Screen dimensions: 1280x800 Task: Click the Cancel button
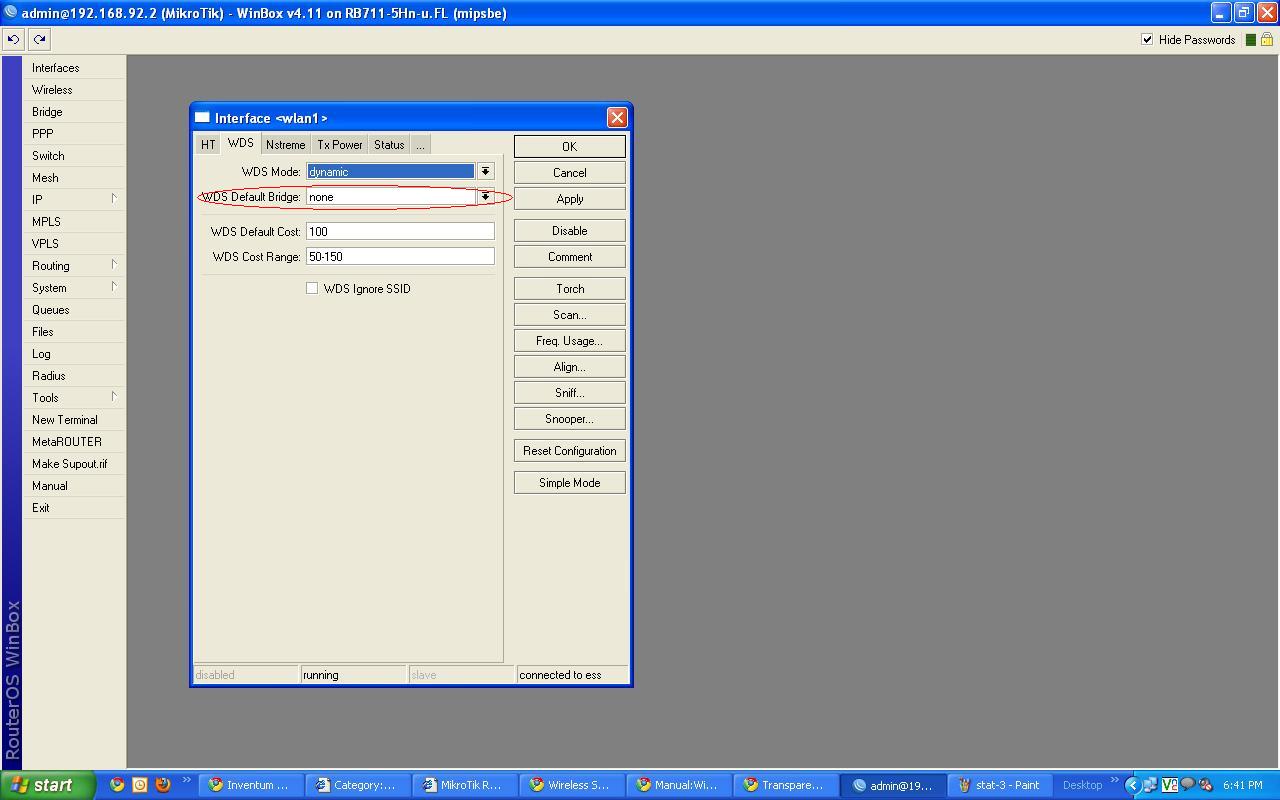pyautogui.click(x=570, y=173)
